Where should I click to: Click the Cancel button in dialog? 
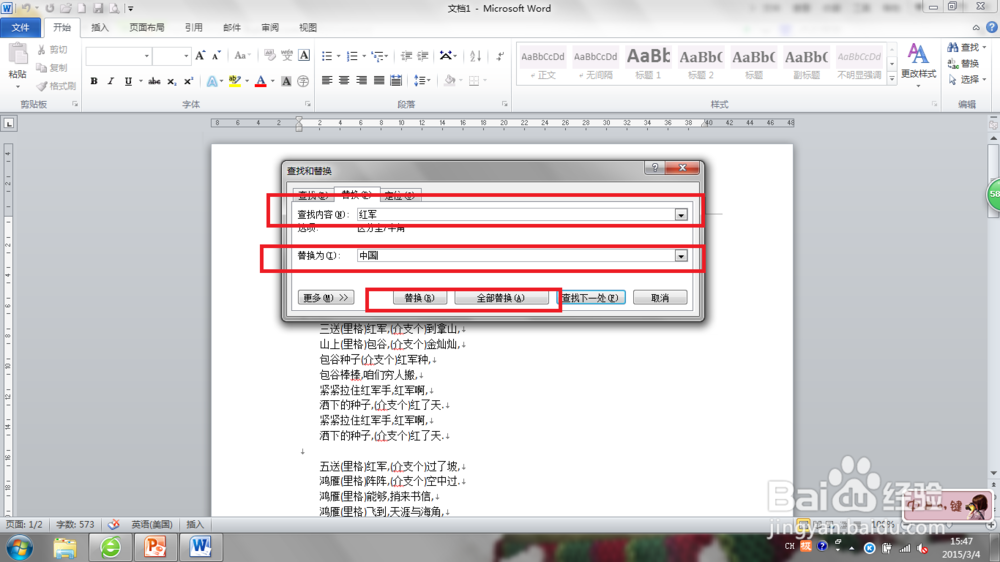tap(660, 298)
